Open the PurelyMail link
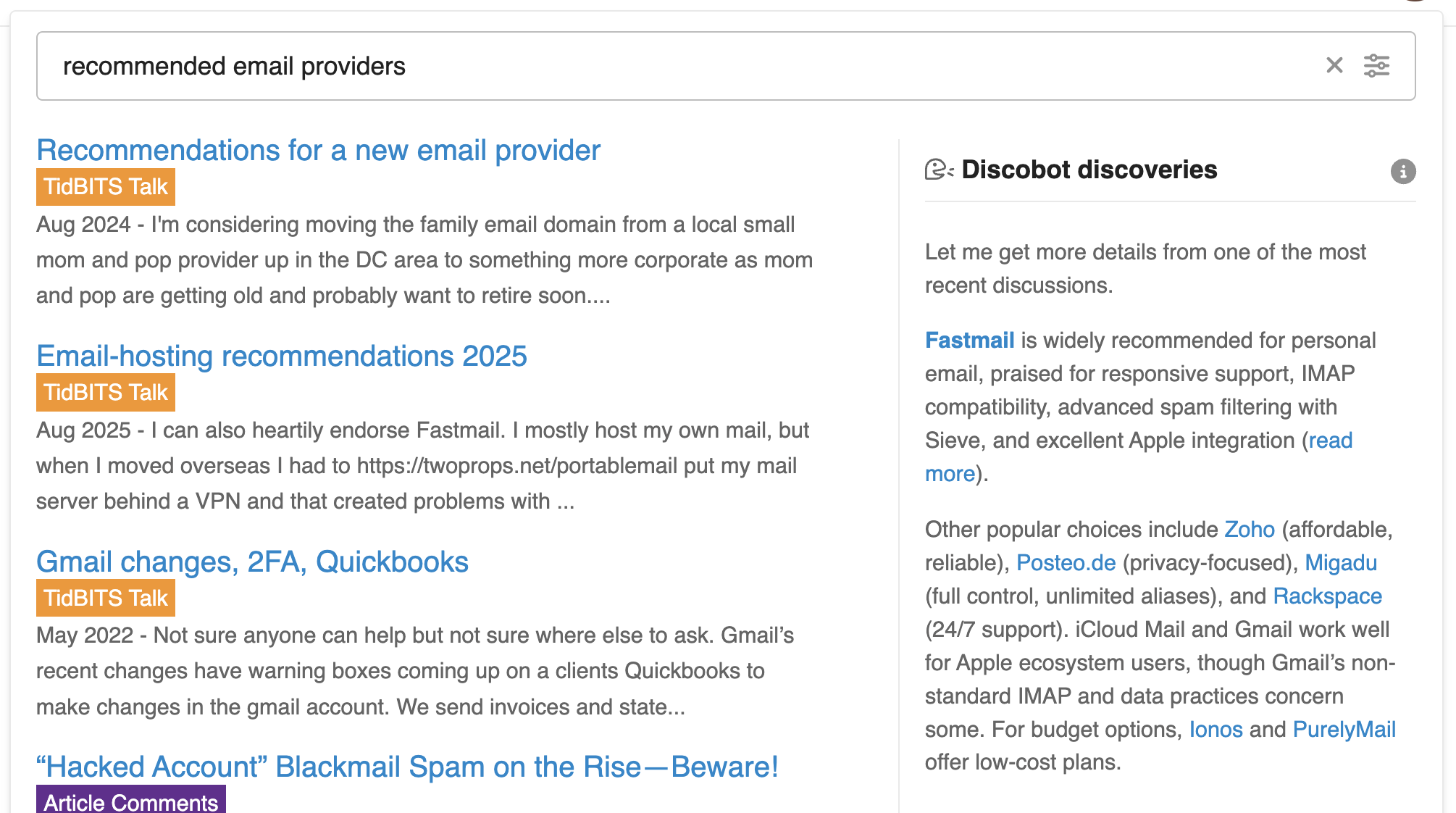The height and width of the screenshot is (813, 1456). (x=1344, y=729)
